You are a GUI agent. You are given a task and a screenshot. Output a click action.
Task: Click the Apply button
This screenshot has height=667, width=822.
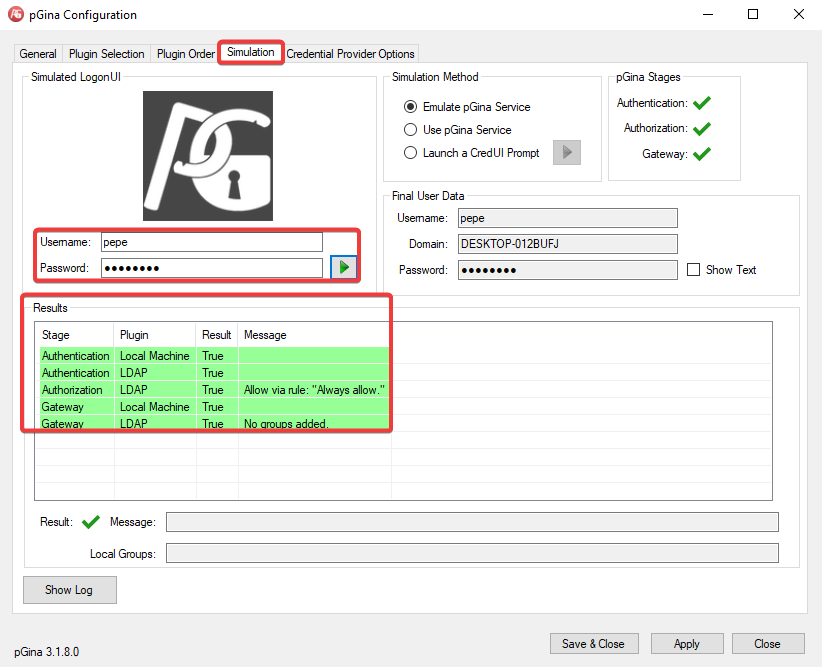(x=687, y=644)
